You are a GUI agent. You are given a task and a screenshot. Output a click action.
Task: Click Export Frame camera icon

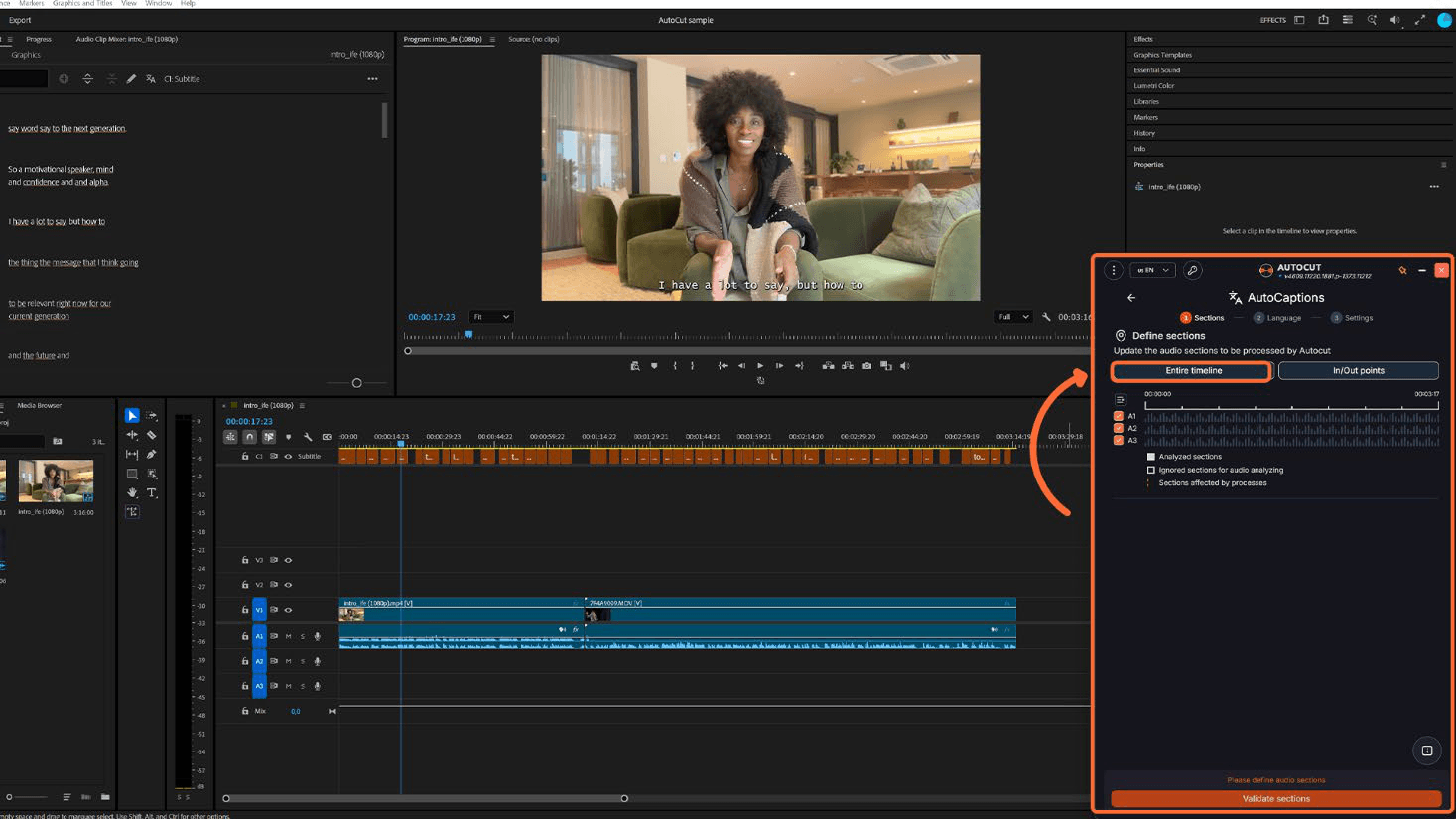866,366
